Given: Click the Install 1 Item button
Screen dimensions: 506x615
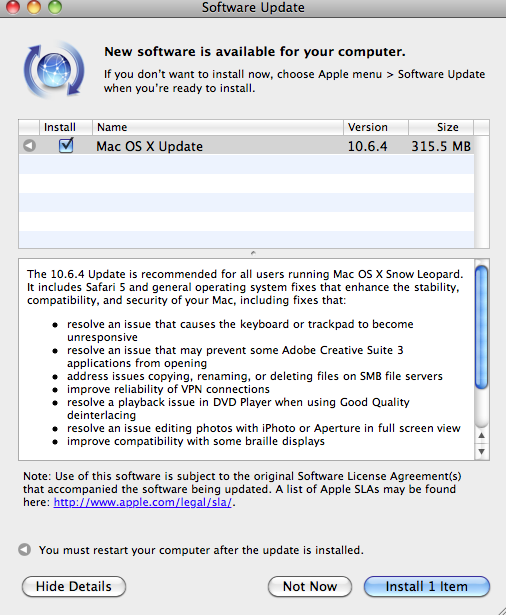Looking at the screenshot, I should click(x=427, y=586).
